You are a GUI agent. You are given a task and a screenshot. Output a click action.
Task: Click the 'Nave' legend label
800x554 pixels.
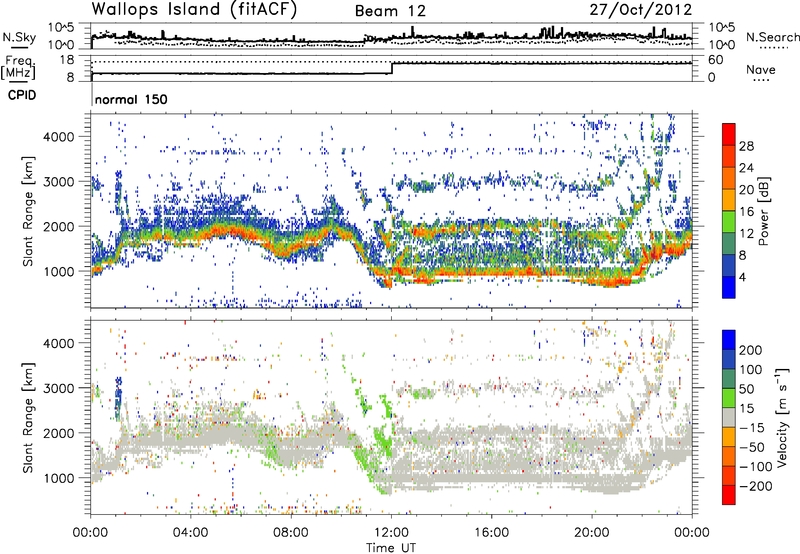tap(761, 69)
